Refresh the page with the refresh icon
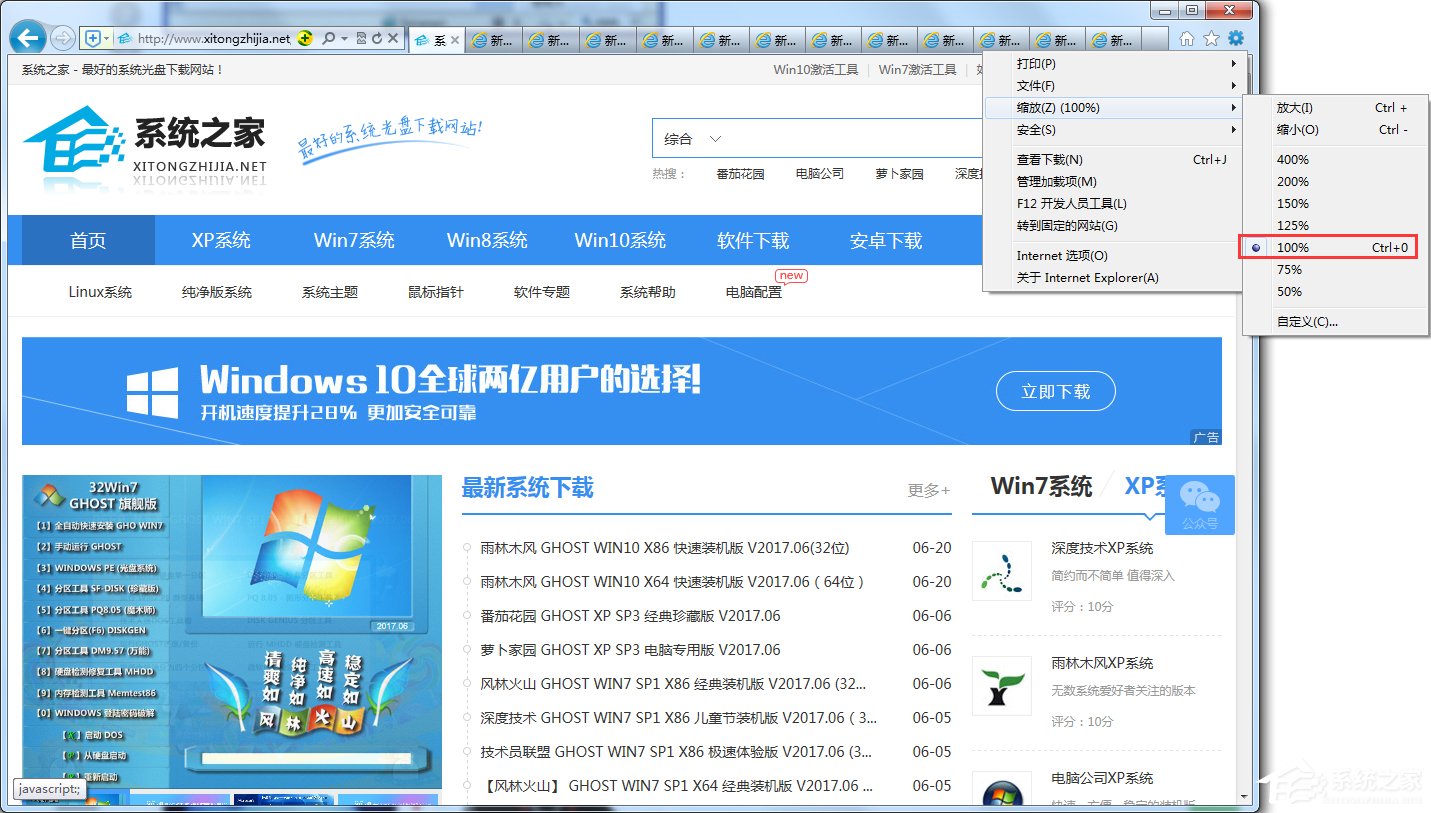Viewport: 1431px width, 813px height. point(376,39)
